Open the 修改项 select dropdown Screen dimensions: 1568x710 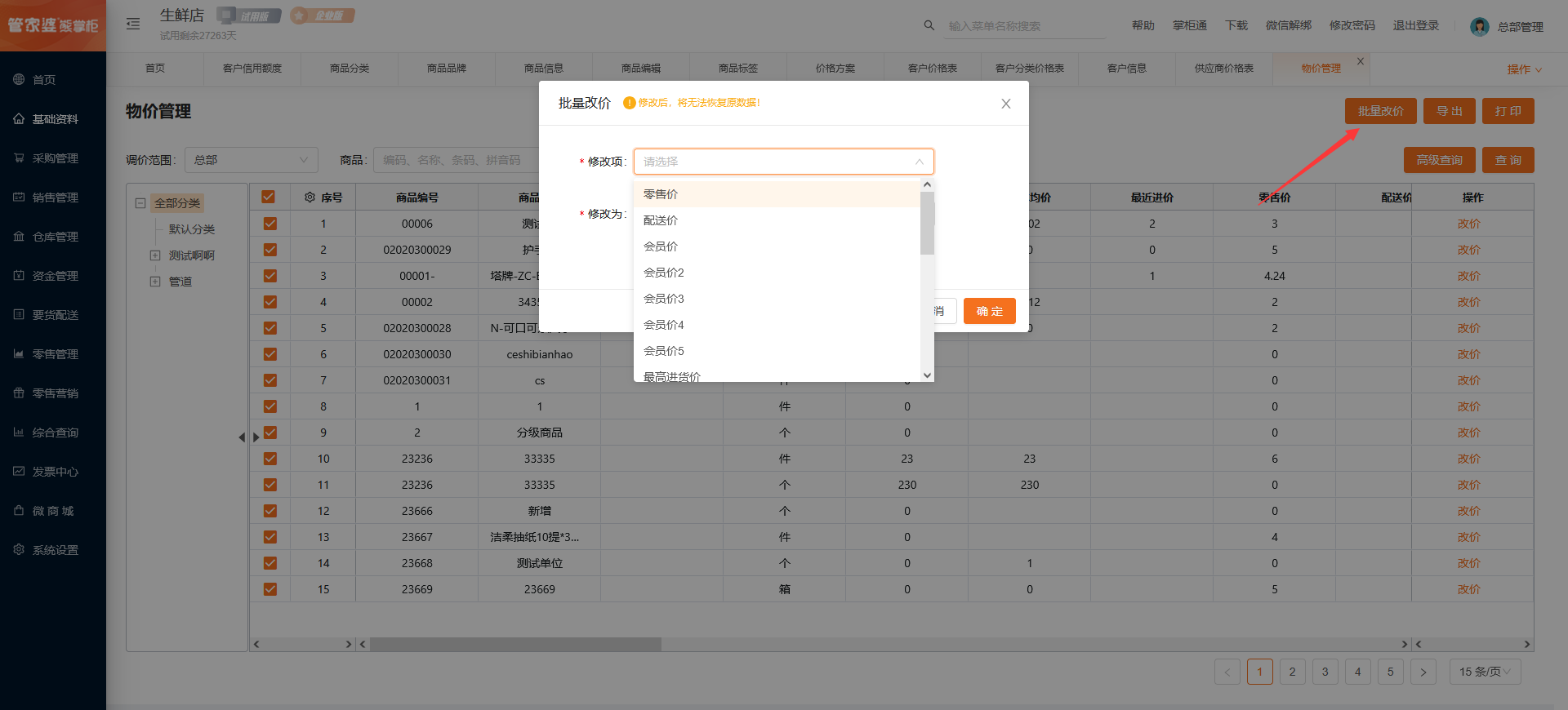(x=783, y=162)
